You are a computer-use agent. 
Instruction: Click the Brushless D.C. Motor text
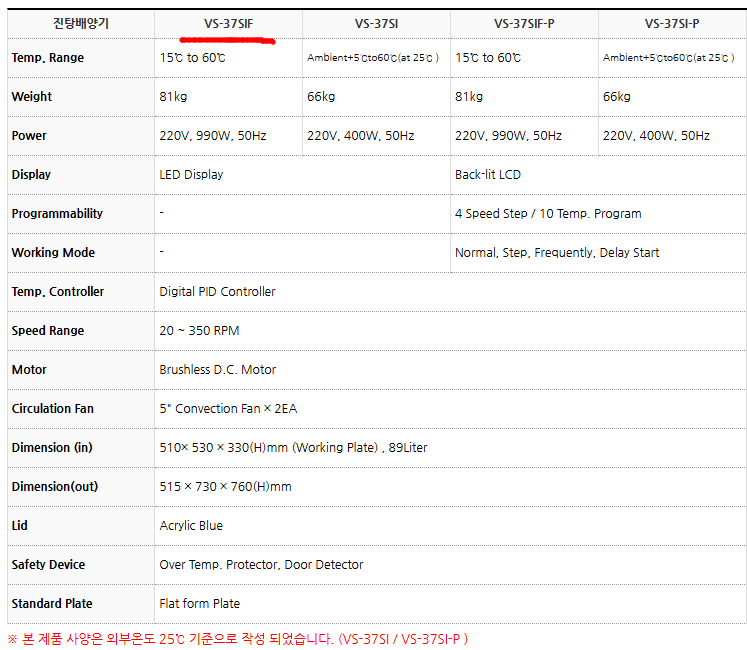pyautogui.click(x=218, y=370)
